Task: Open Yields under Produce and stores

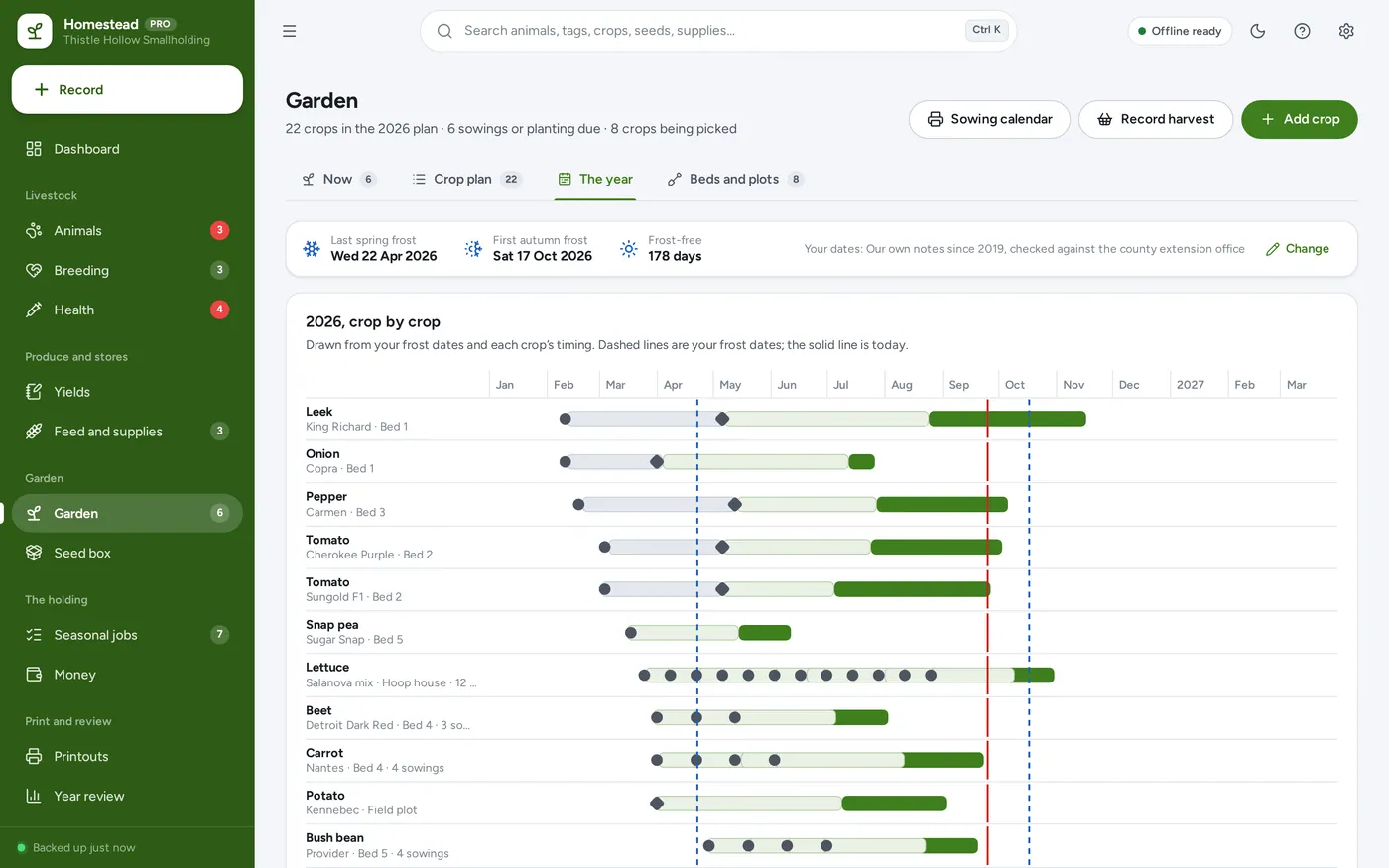Action: pyautogui.click(x=127, y=392)
